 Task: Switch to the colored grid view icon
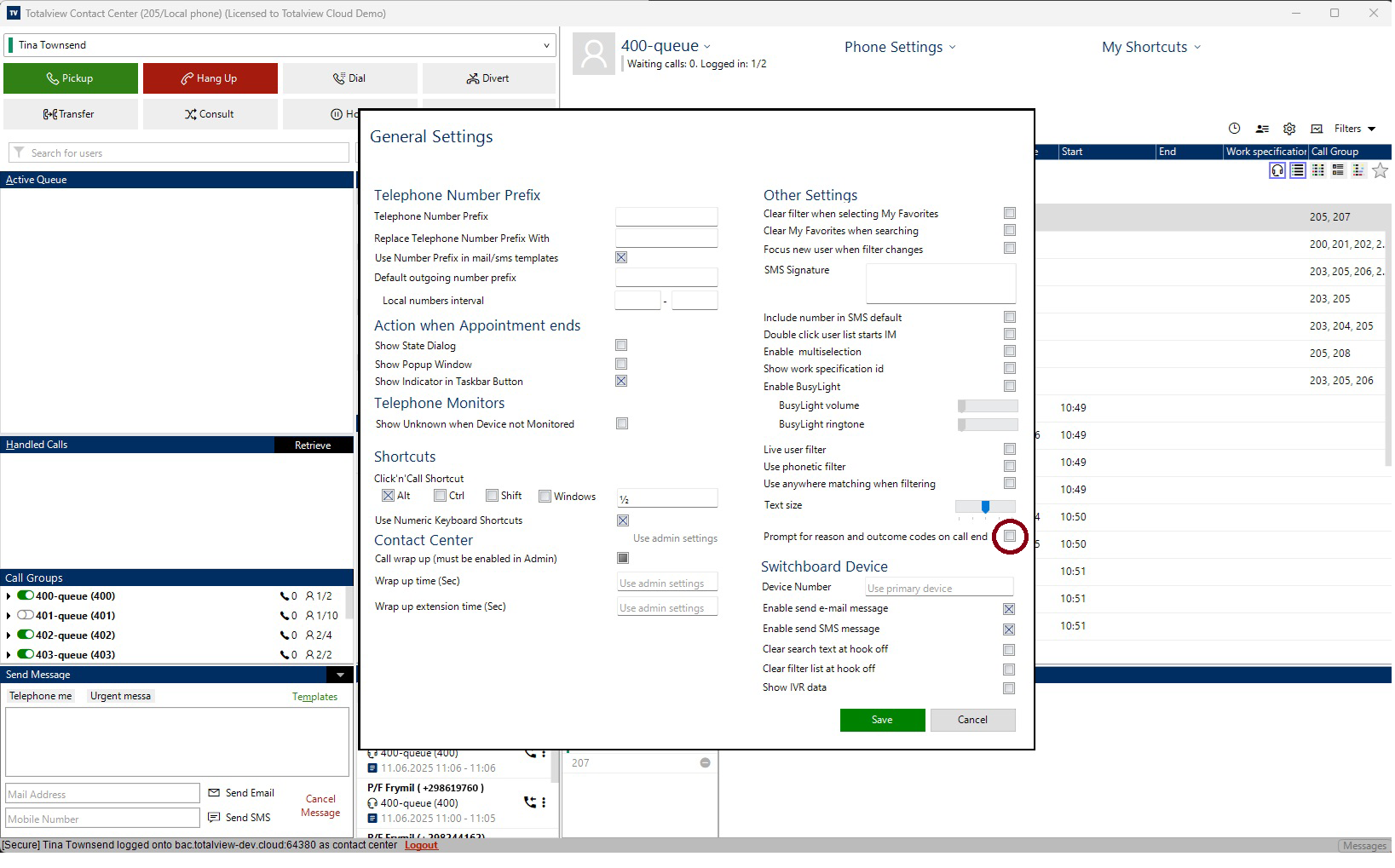point(1318,170)
